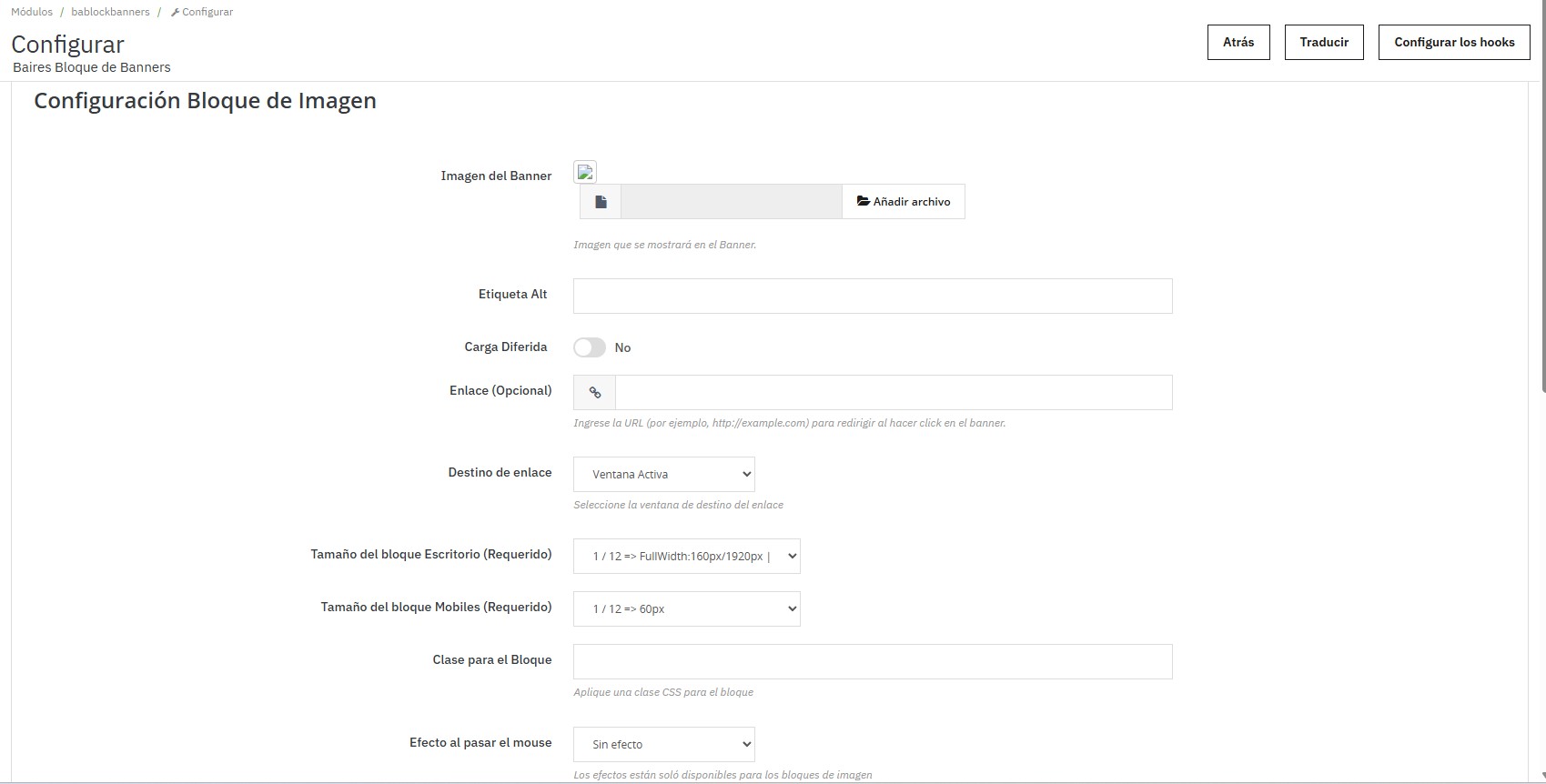The image size is (1546, 784).
Task: Enable the Carga Diferida switch
Action: coord(590,347)
